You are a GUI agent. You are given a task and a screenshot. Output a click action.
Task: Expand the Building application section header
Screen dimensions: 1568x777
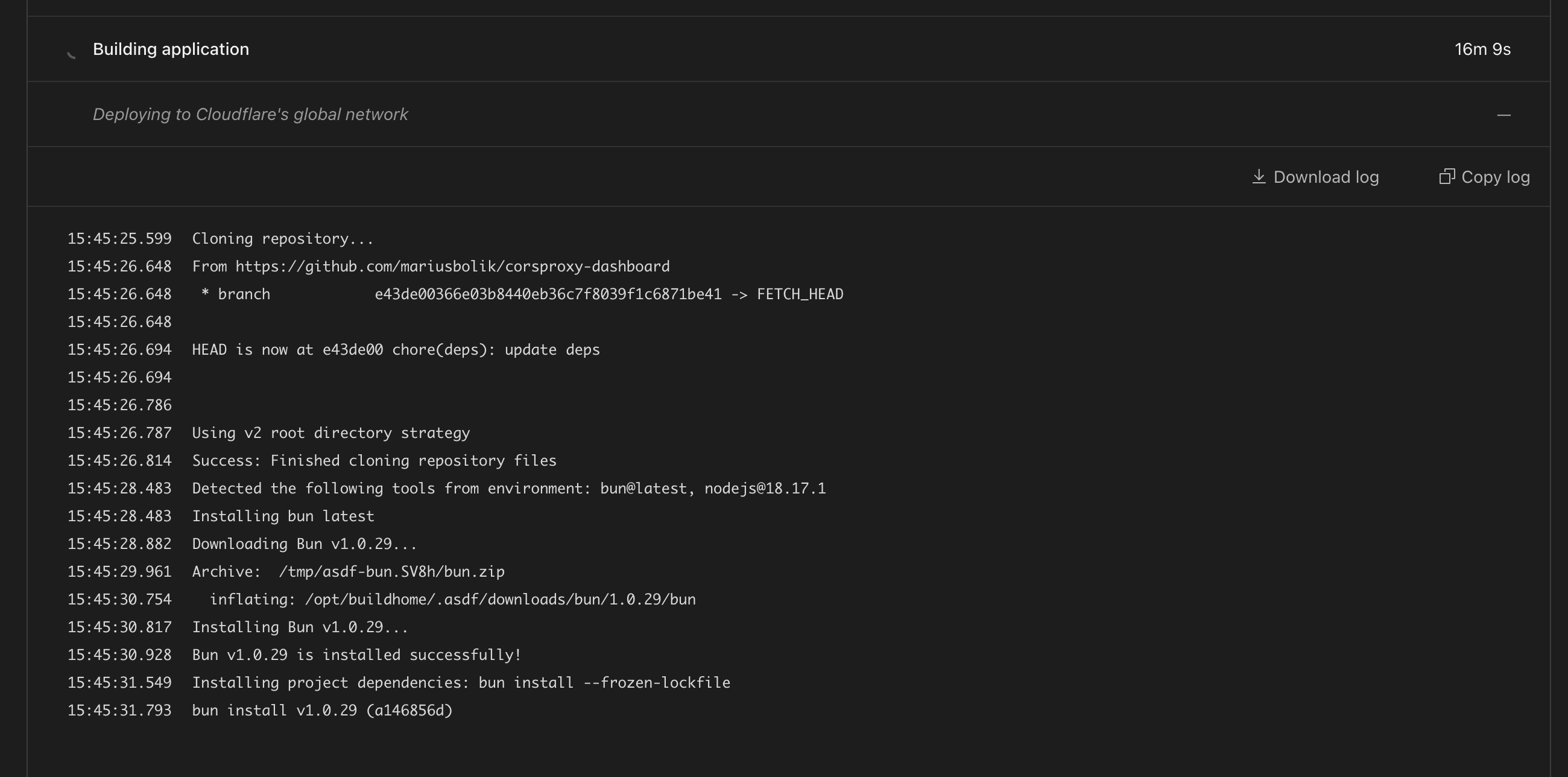(x=171, y=49)
